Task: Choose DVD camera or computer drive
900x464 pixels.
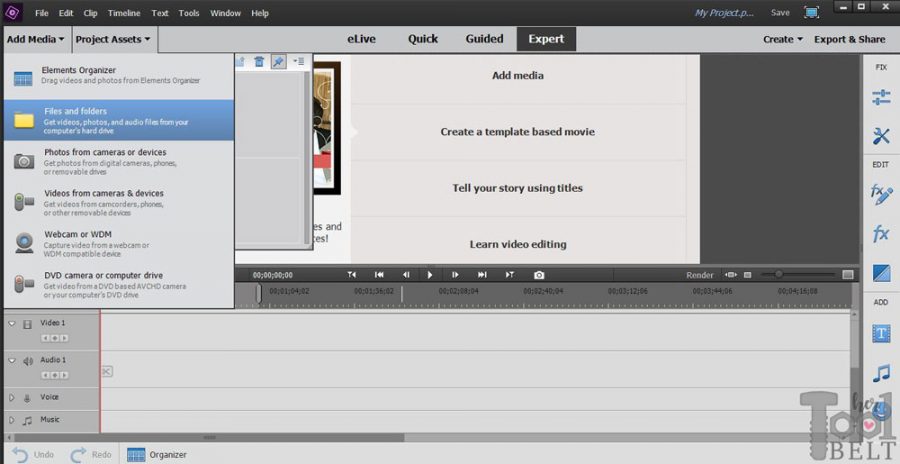Action: pyautogui.click(x=119, y=284)
